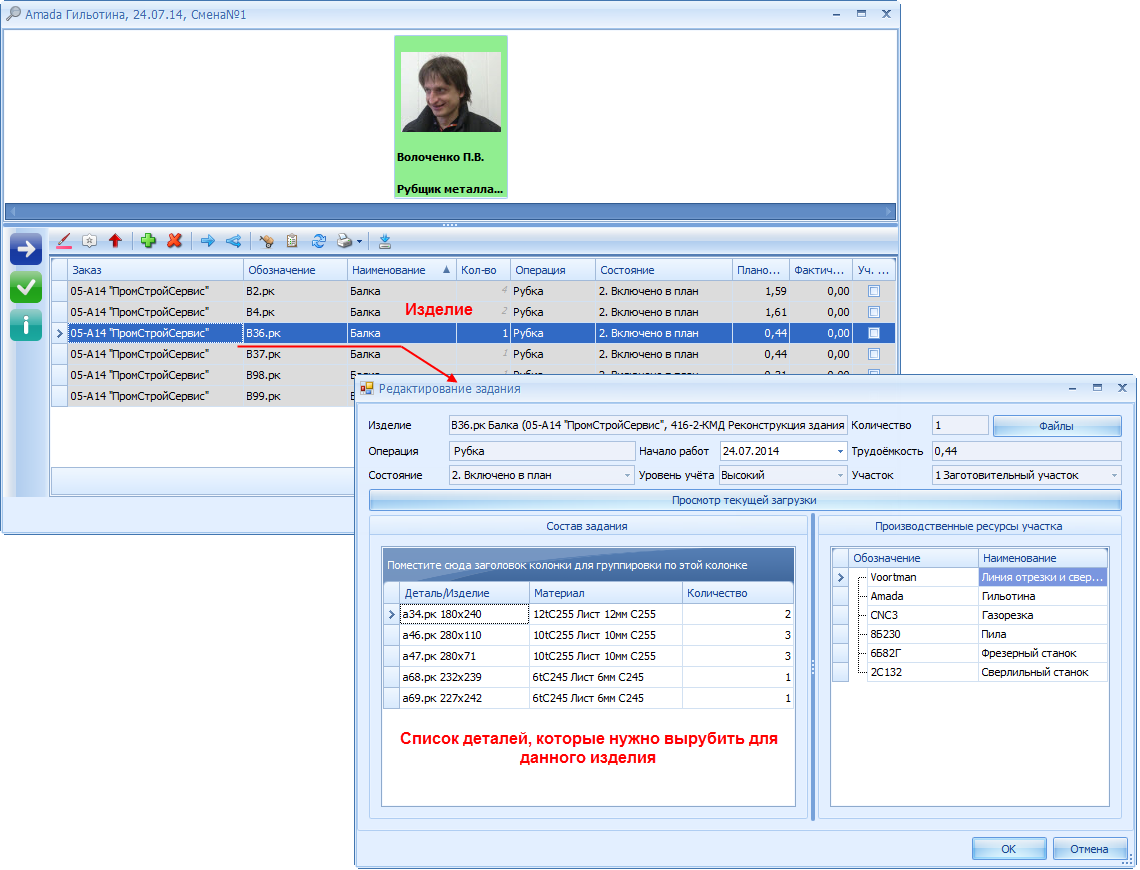
Task: Toggle checkbox in the B37.рк row
Action: coord(874,354)
